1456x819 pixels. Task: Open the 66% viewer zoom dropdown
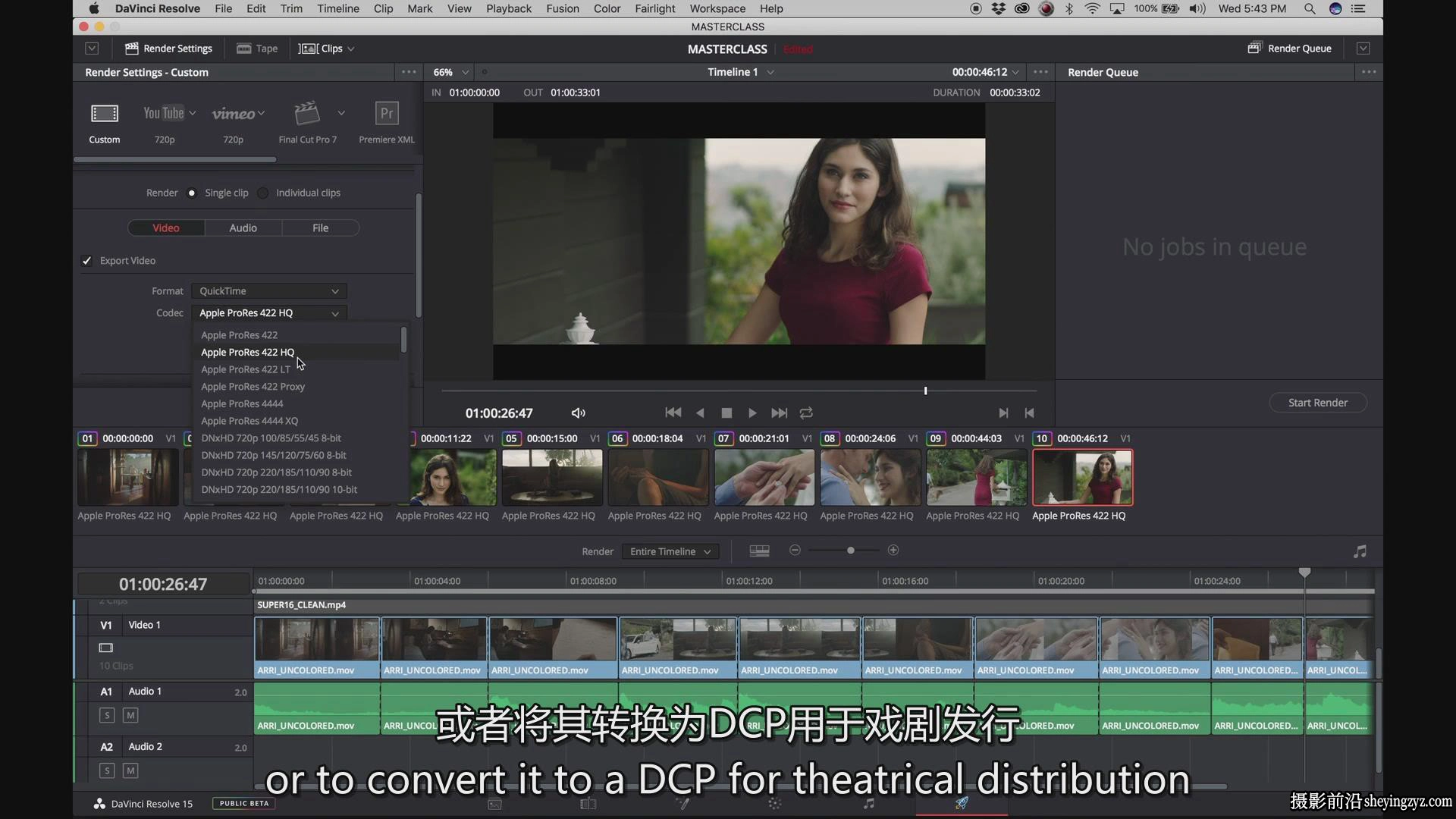coord(450,72)
